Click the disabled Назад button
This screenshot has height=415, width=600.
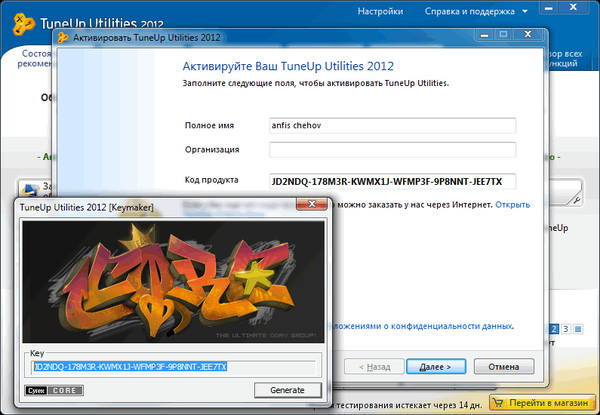374,366
